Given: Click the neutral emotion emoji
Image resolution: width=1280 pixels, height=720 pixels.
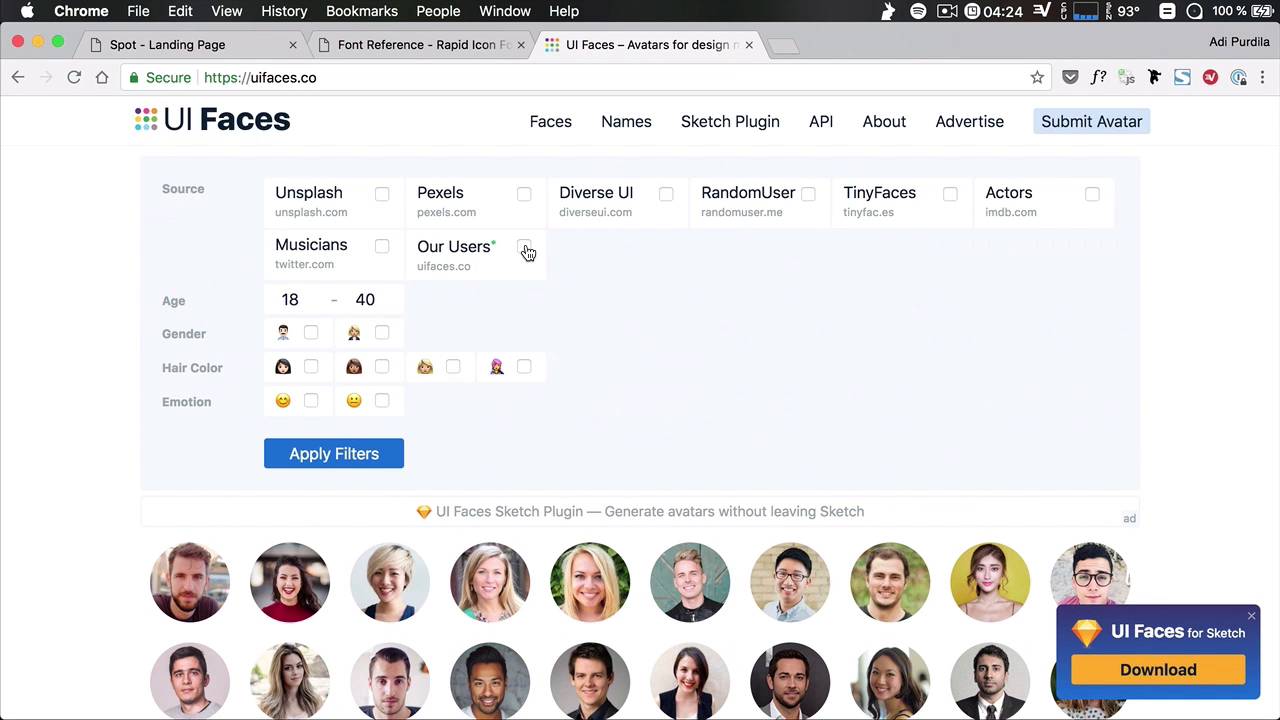Looking at the screenshot, I should [x=354, y=401].
